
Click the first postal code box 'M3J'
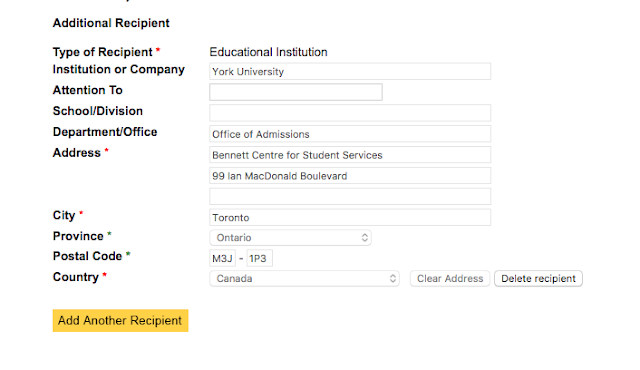click(222, 259)
